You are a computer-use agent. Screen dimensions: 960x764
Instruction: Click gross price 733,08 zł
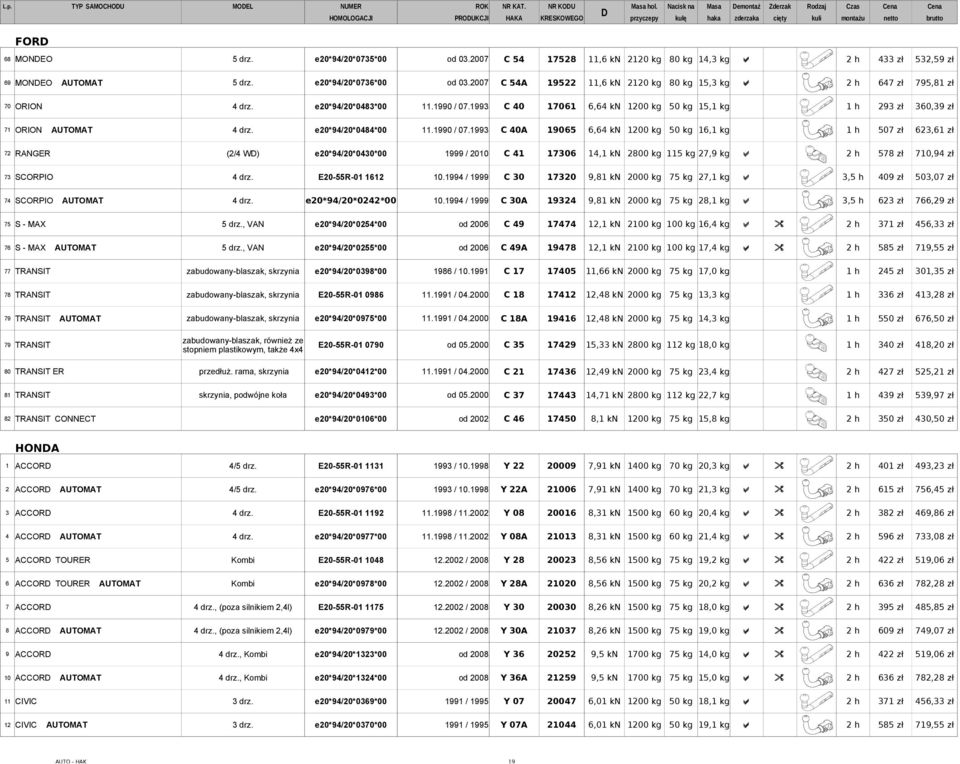pyautogui.click(x=934, y=536)
